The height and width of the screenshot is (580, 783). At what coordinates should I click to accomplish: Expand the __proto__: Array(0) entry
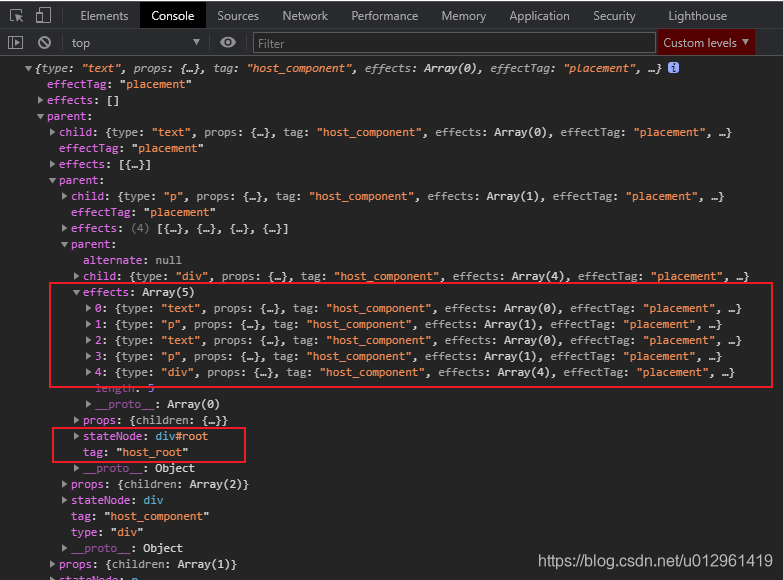click(x=88, y=404)
